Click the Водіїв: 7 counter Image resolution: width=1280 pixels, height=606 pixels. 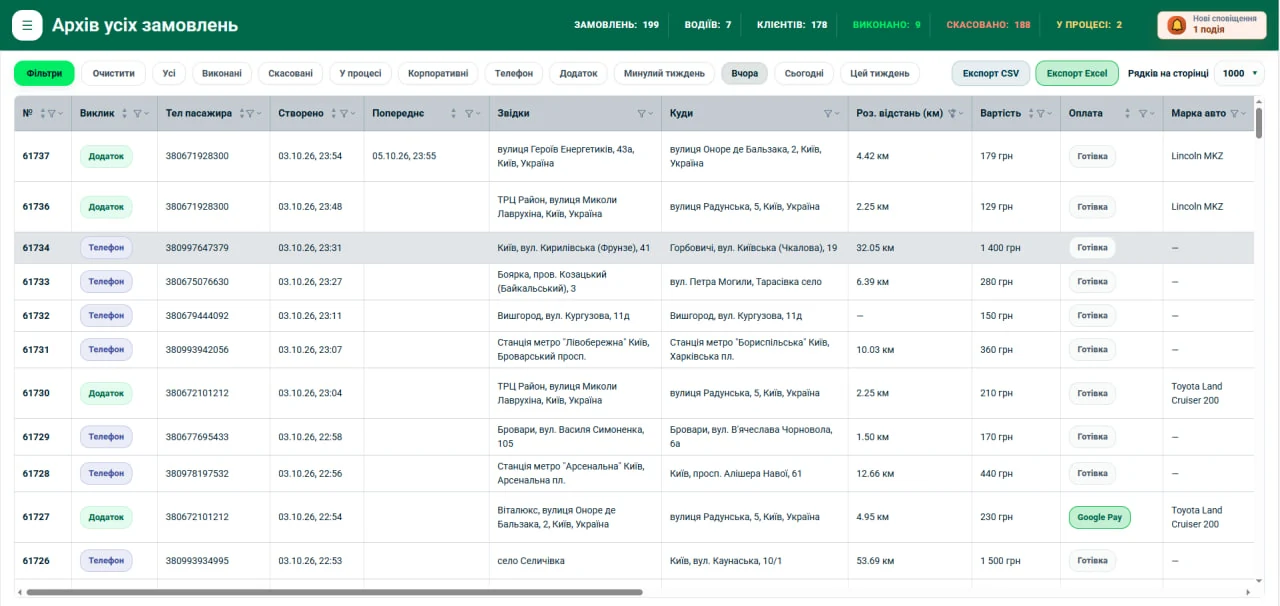click(708, 25)
